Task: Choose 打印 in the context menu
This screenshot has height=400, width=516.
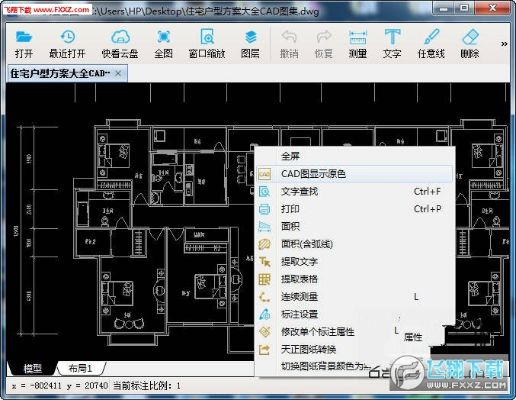Action: click(x=355, y=209)
